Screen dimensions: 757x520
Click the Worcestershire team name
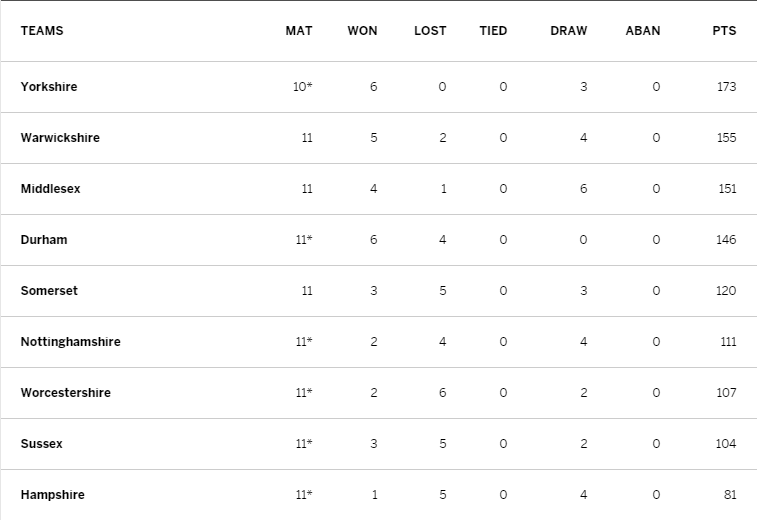tap(66, 393)
